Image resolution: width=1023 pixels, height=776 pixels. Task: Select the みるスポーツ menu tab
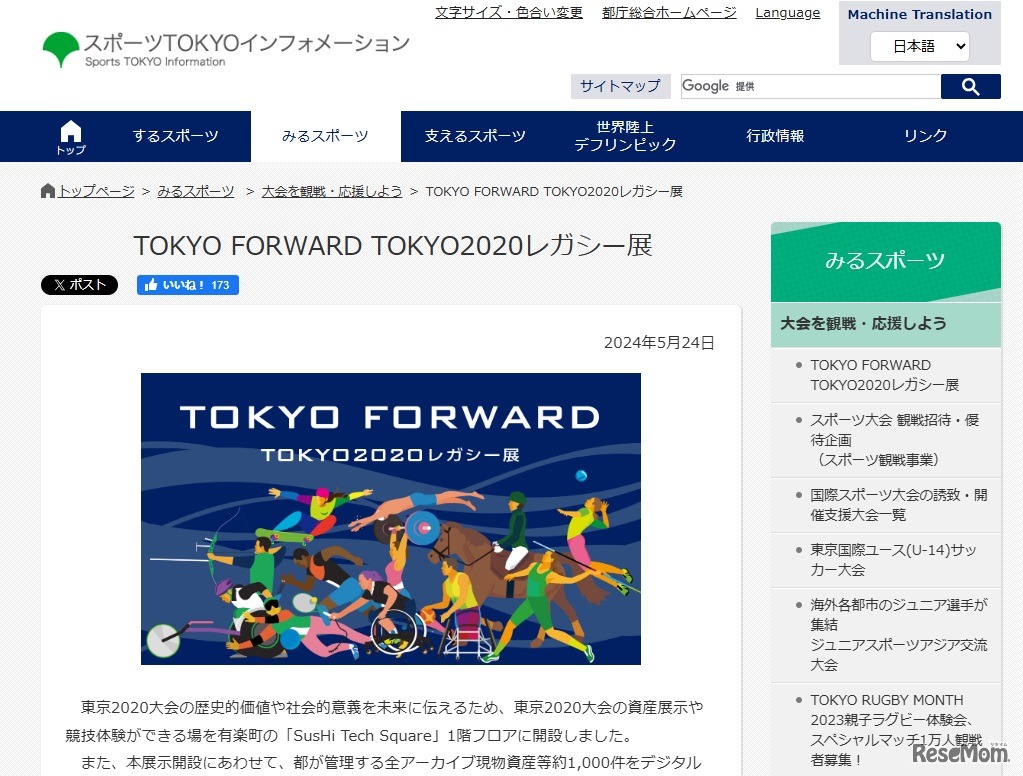326,136
